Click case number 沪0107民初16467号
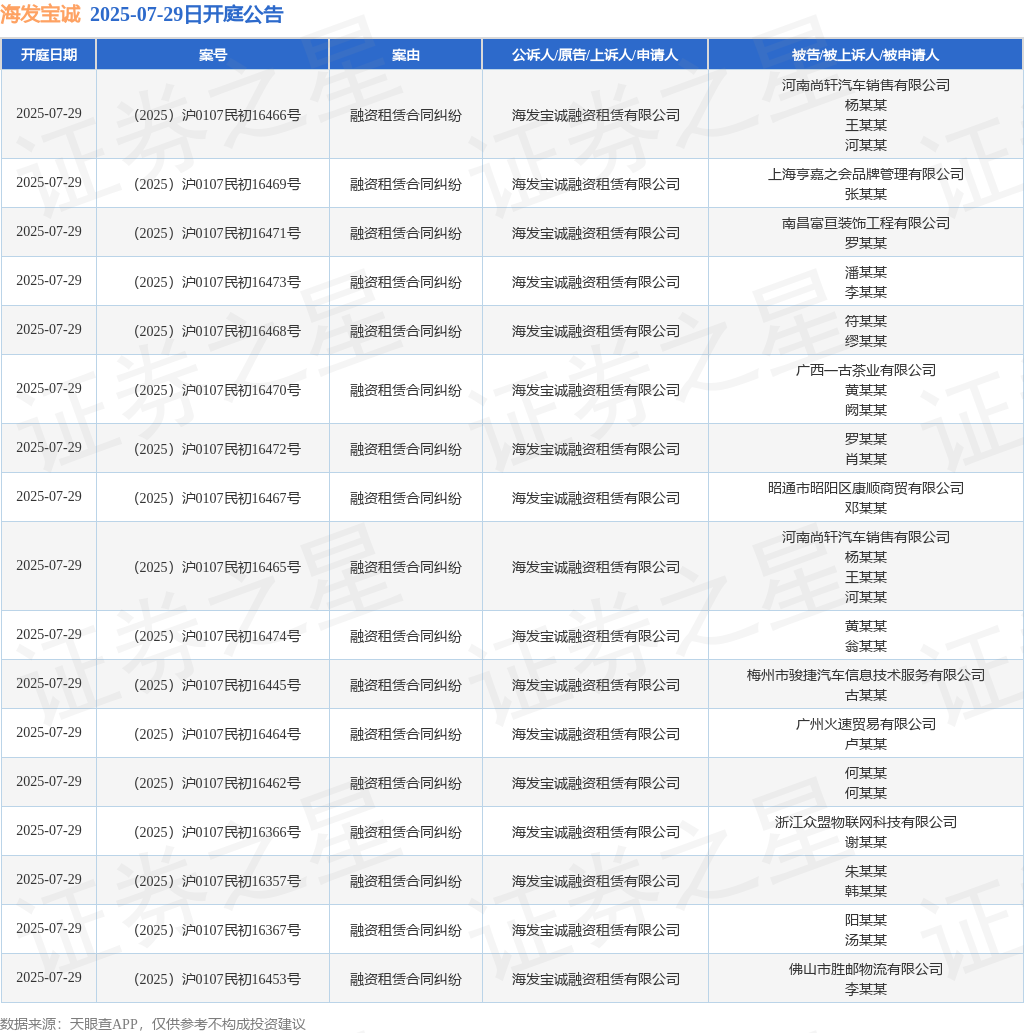This screenshot has height=1033, width=1024. point(241,498)
